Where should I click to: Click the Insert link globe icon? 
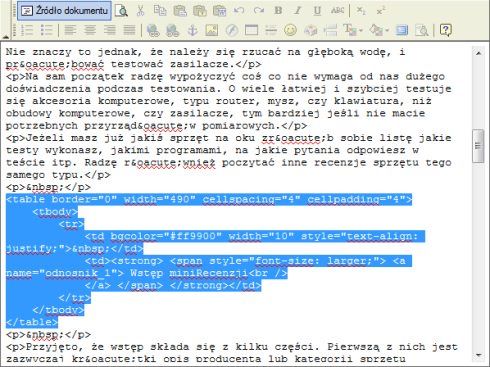153,30
